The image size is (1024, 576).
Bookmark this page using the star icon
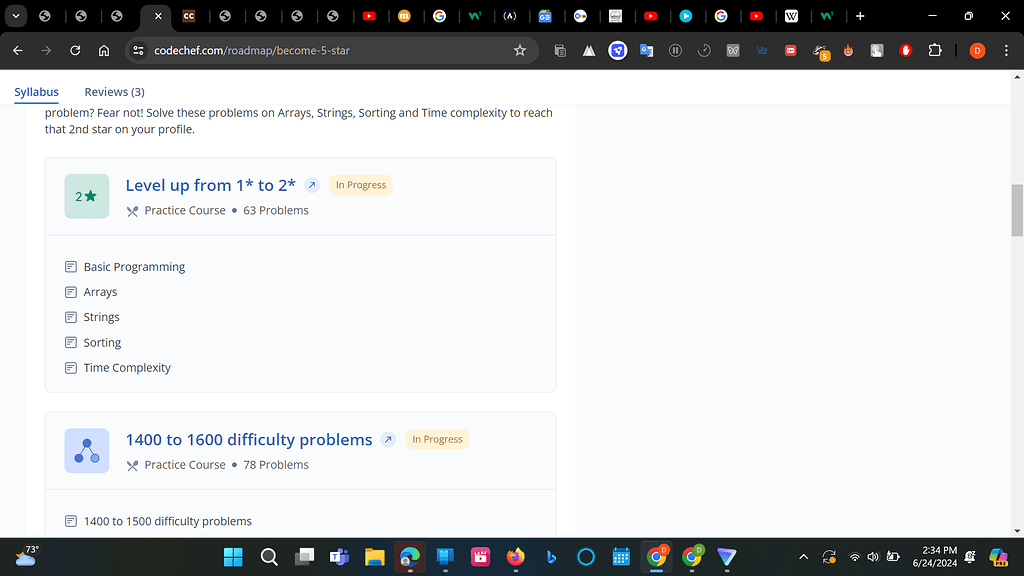(520, 50)
